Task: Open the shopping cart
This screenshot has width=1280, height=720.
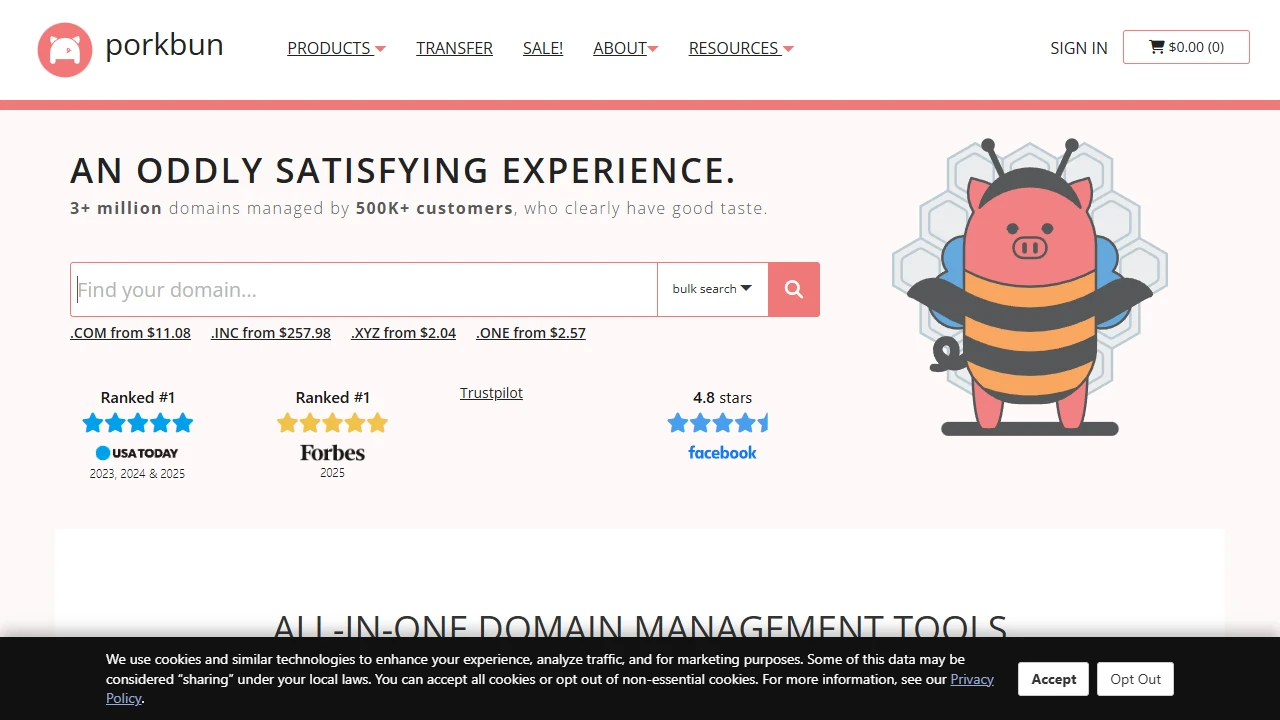Action: point(1186,47)
